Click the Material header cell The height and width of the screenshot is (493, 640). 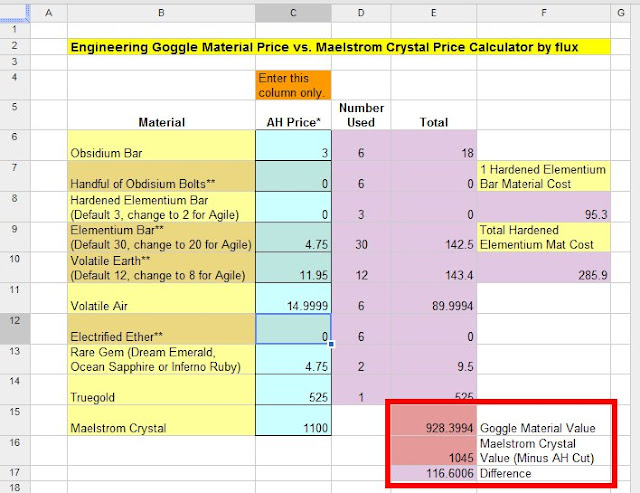tap(161, 115)
